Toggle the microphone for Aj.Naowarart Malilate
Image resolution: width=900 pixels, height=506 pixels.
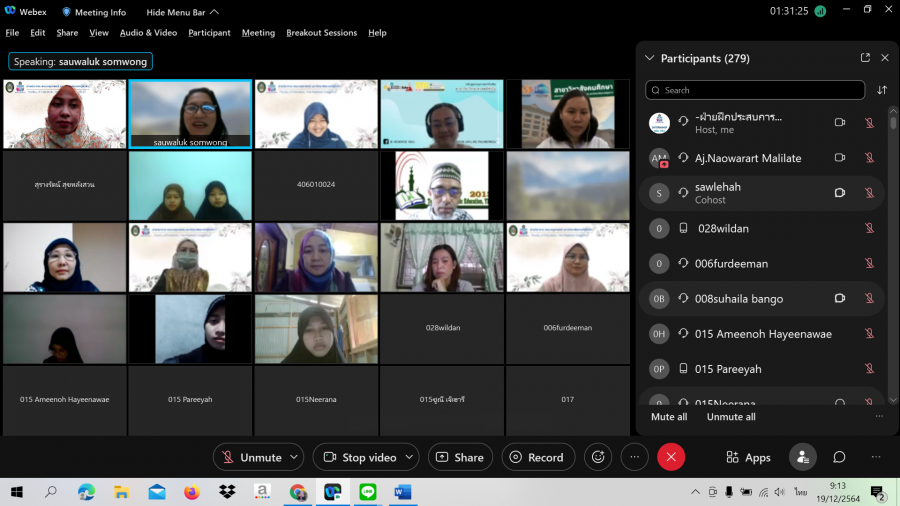click(x=869, y=158)
